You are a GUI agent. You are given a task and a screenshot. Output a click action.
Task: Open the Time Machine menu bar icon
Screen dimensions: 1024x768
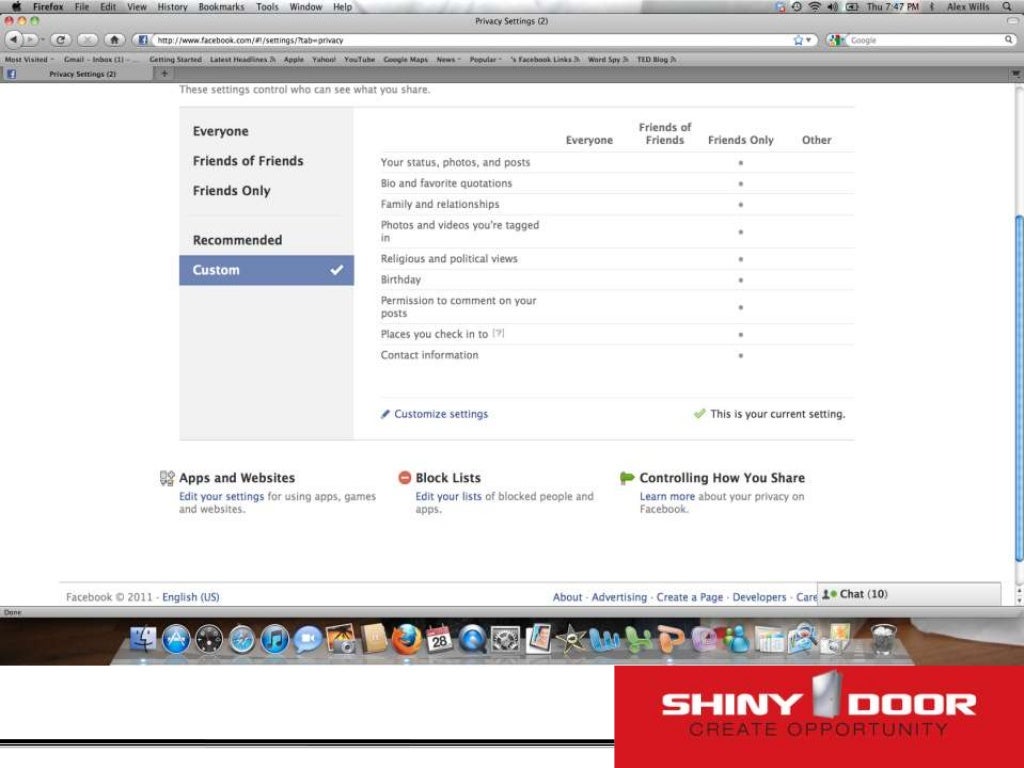[797, 7]
